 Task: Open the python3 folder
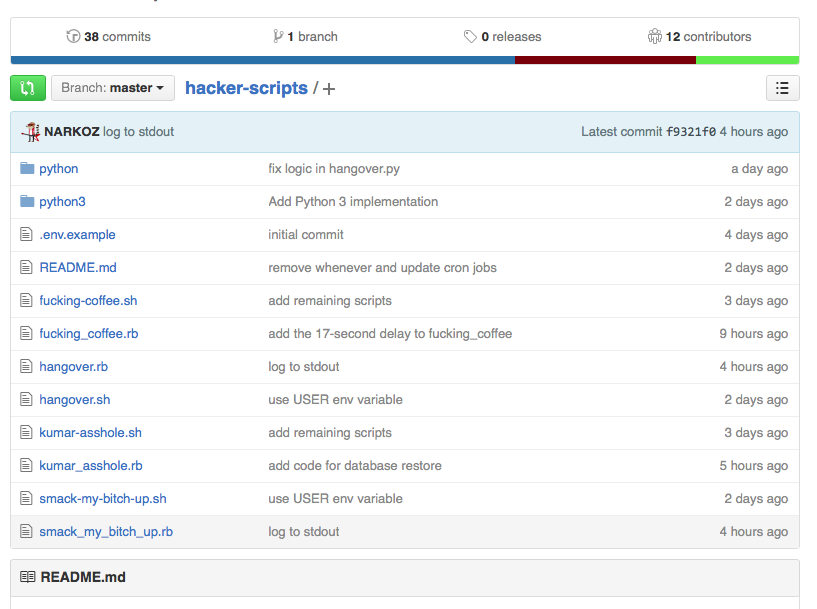tap(63, 202)
